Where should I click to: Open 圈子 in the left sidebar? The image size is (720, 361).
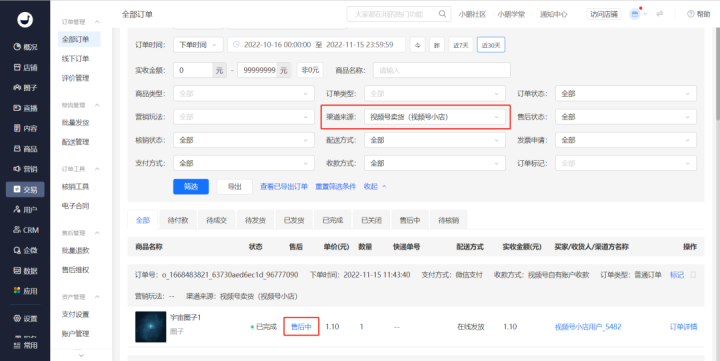coord(25,88)
